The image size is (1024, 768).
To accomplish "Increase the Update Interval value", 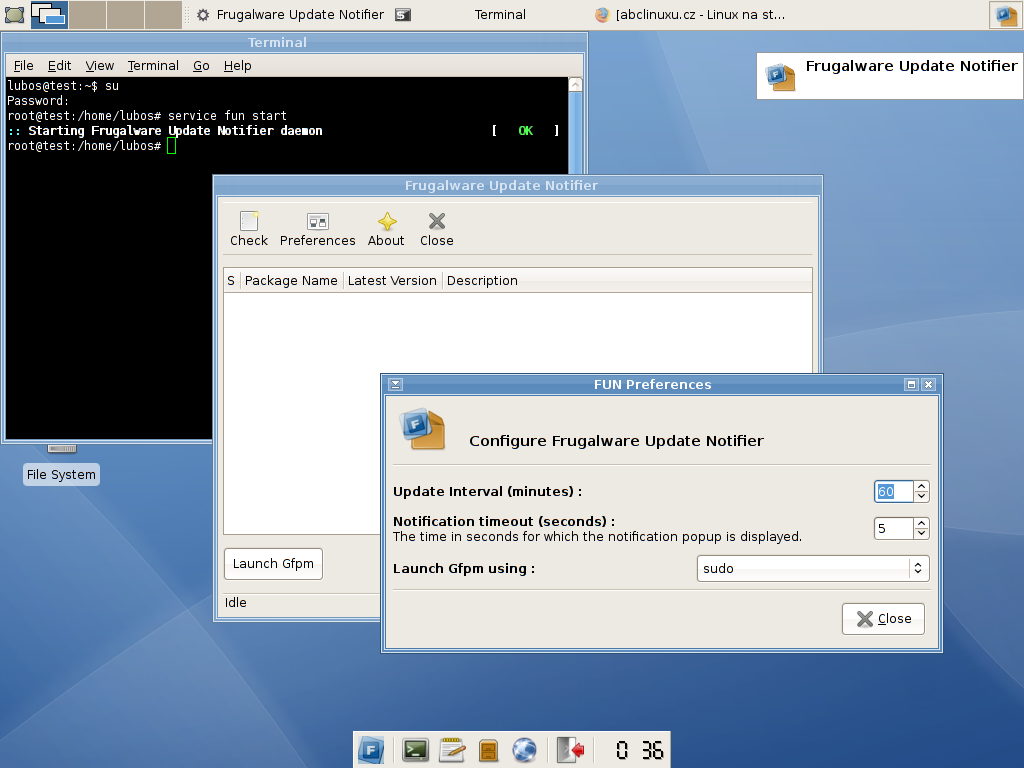I will pos(921,486).
